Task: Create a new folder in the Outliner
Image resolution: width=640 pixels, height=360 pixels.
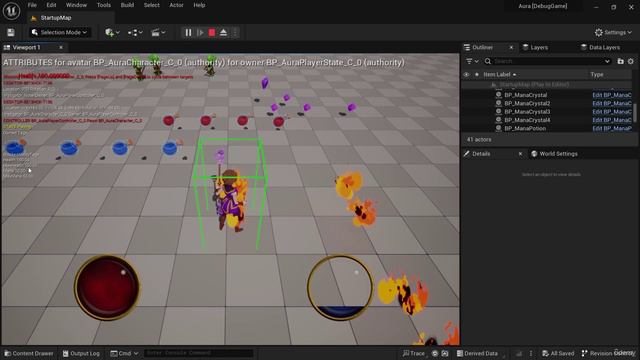Action: (x=620, y=61)
